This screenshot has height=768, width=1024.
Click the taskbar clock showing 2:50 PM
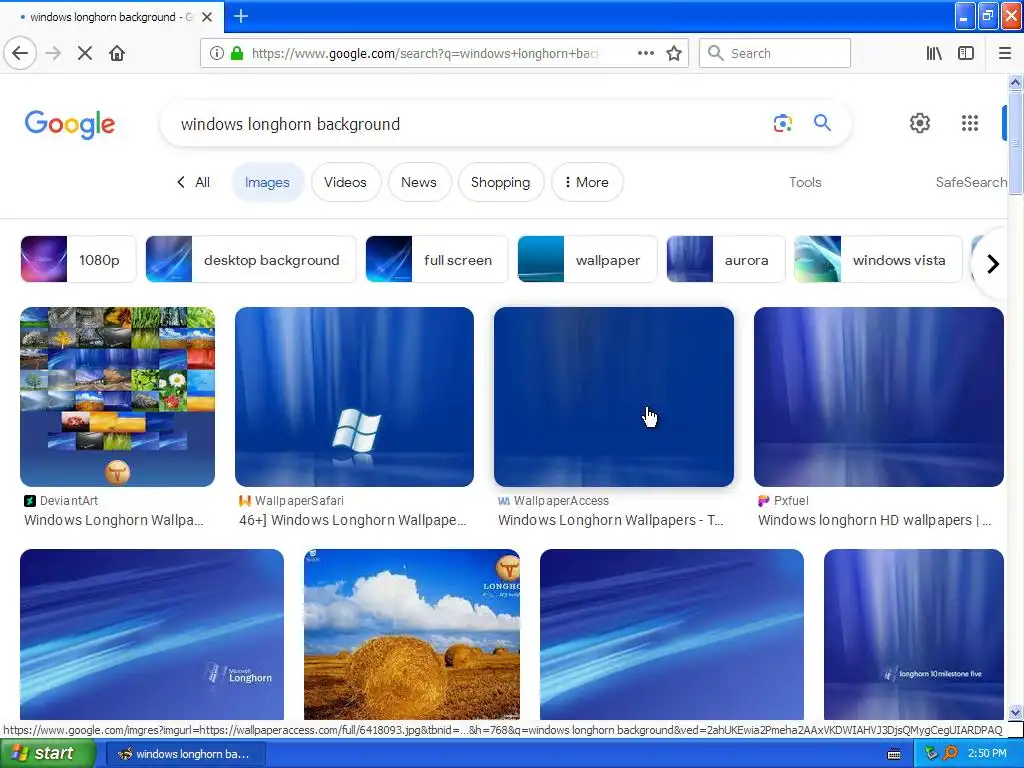(x=987, y=753)
